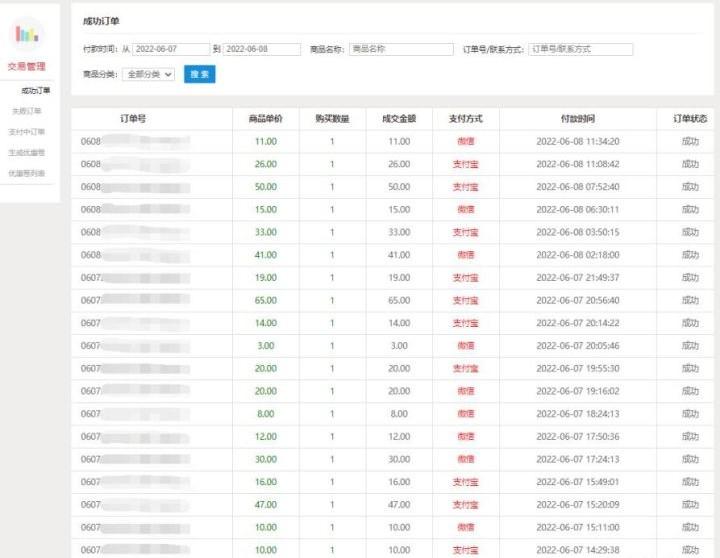This screenshot has height=558, width=720.
Task: Click 成功 status in the 15:49:01 row
Action: tap(690, 482)
